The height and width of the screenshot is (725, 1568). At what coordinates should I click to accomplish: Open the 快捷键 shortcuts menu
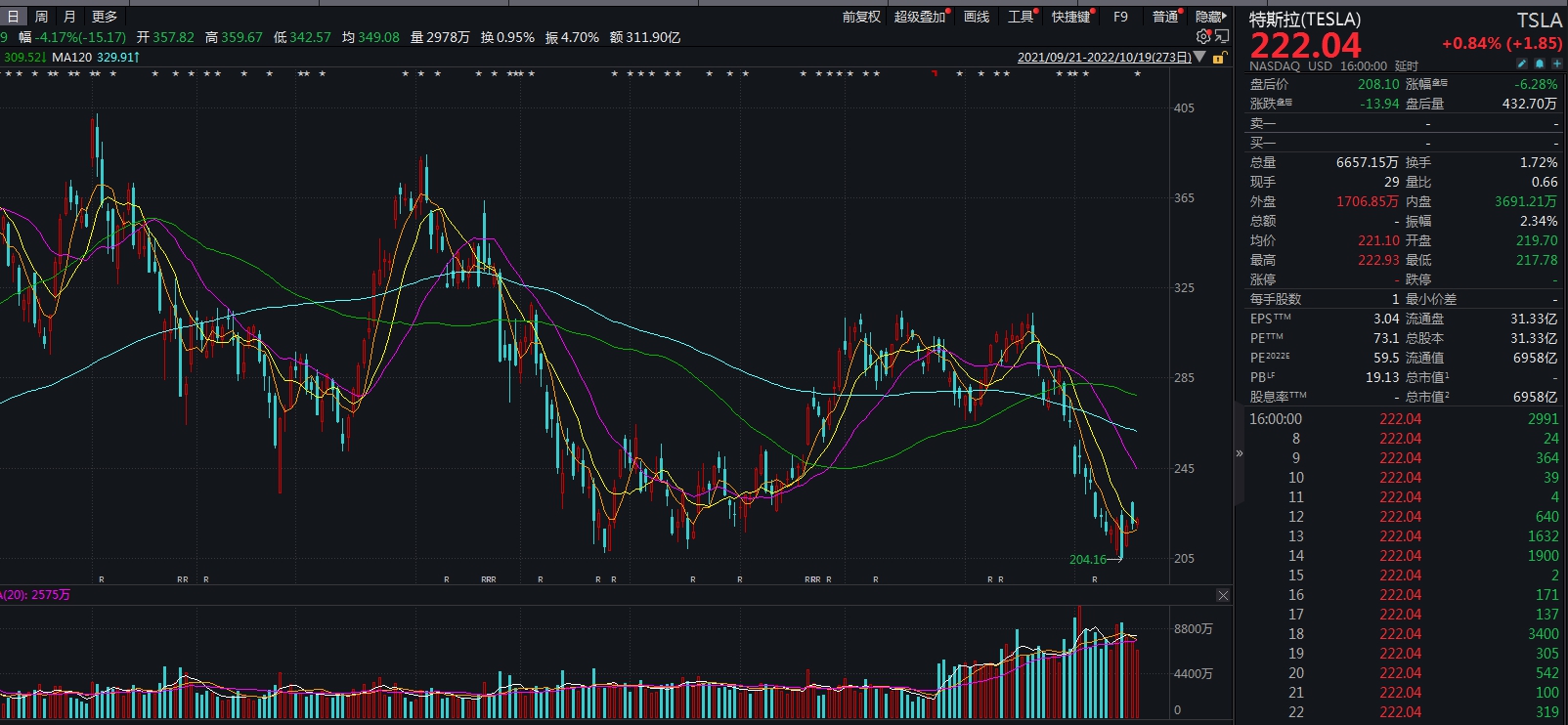coord(1071,17)
